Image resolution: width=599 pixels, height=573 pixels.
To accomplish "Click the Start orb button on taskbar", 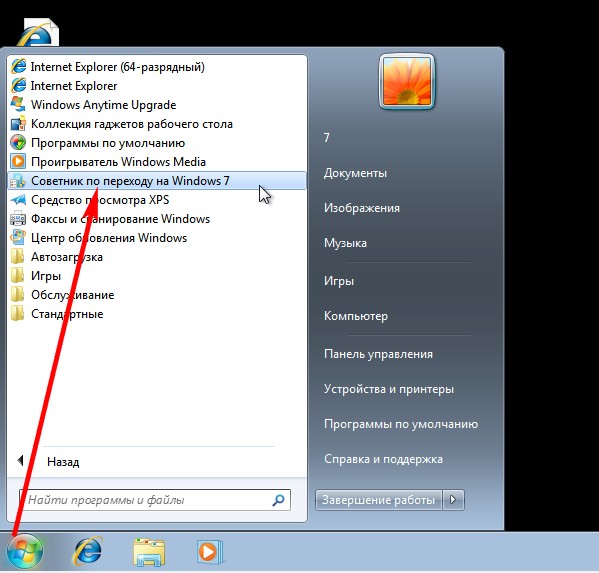I will coord(25,551).
